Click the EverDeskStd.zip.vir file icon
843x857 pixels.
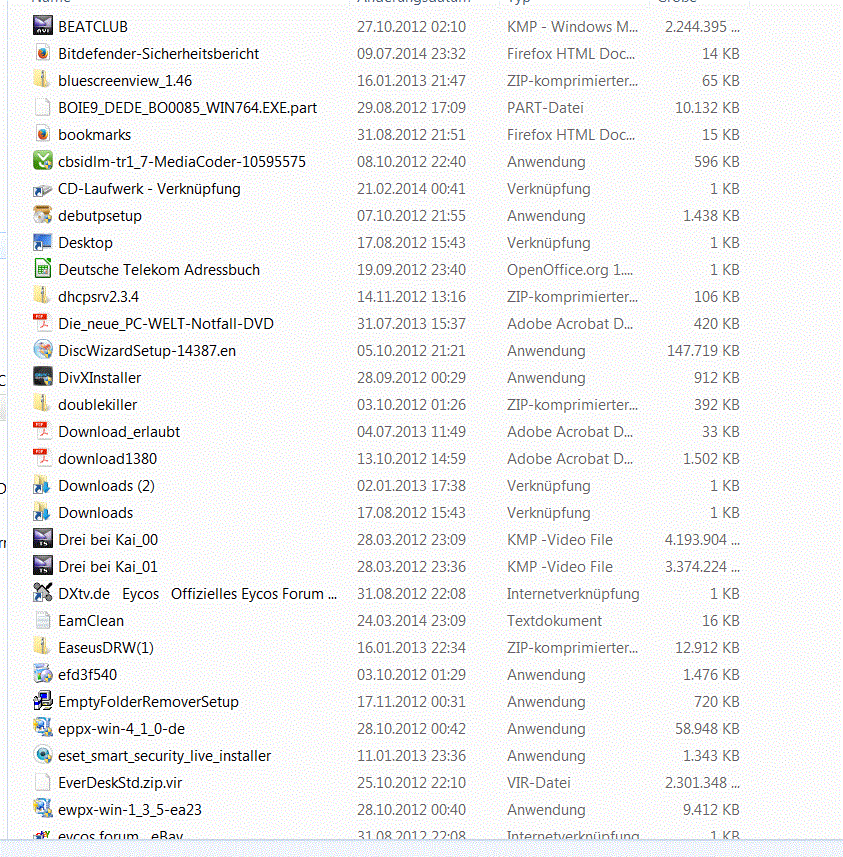coord(43,782)
